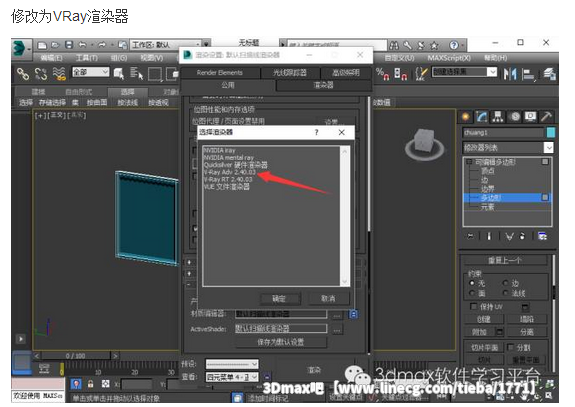Click the 确定 button in renderer dialog
The image size is (575, 407).
coord(280,298)
